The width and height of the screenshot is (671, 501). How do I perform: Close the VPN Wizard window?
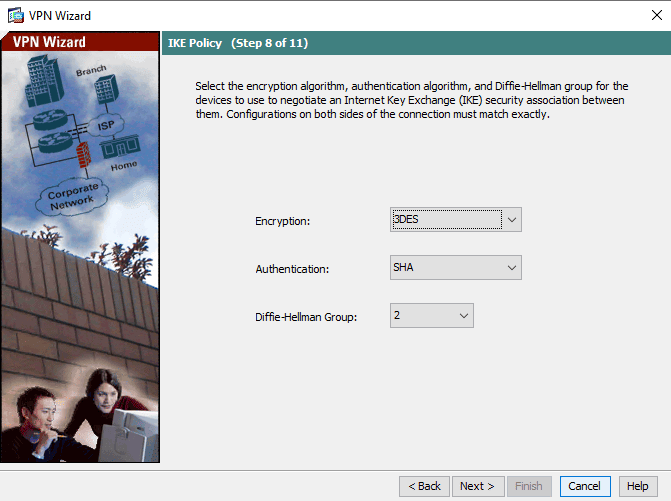tap(656, 15)
